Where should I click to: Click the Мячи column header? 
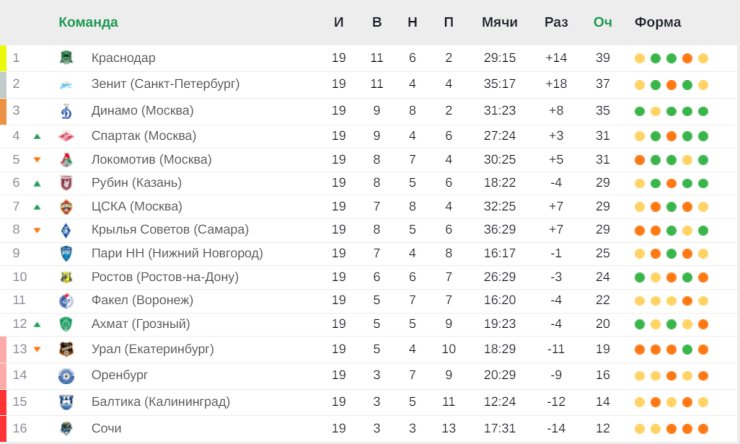[499, 22]
